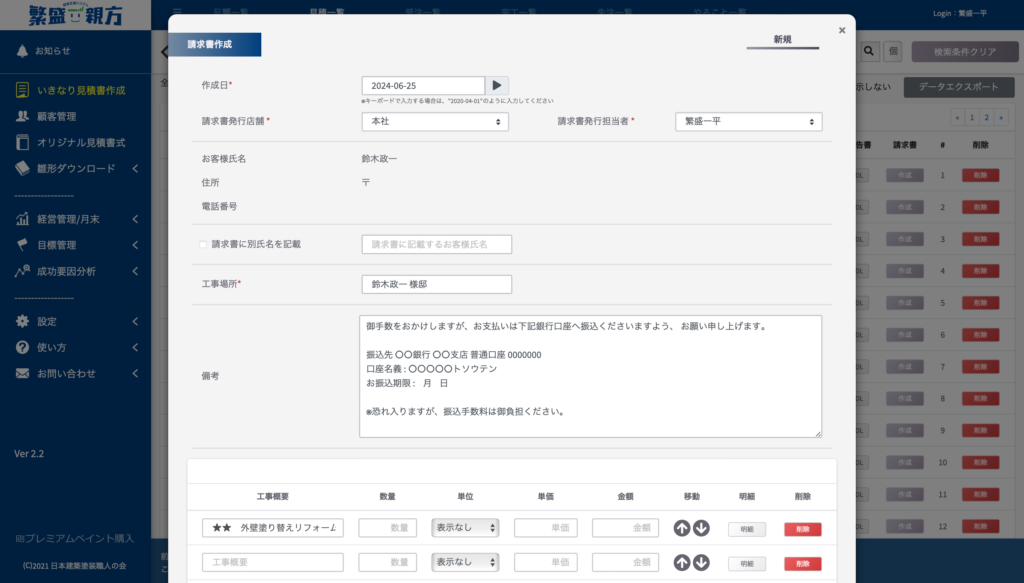Open the first row 単位 dropdown 表示なし
The image size is (1024, 583).
(x=465, y=528)
